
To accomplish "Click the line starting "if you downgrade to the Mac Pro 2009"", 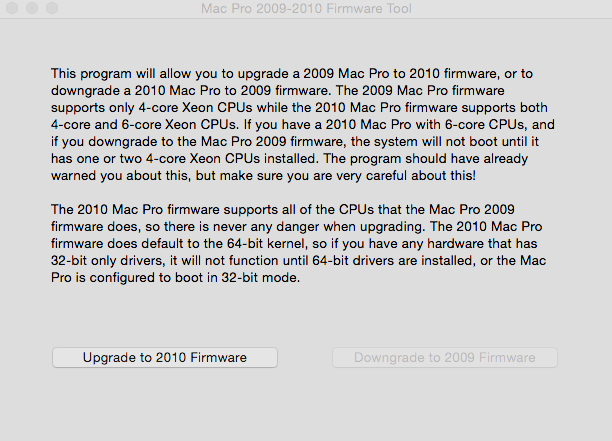I will [295, 141].
